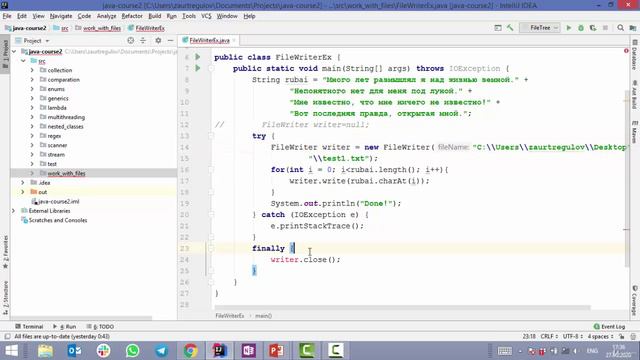Expand the collection folder

point(32,70)
